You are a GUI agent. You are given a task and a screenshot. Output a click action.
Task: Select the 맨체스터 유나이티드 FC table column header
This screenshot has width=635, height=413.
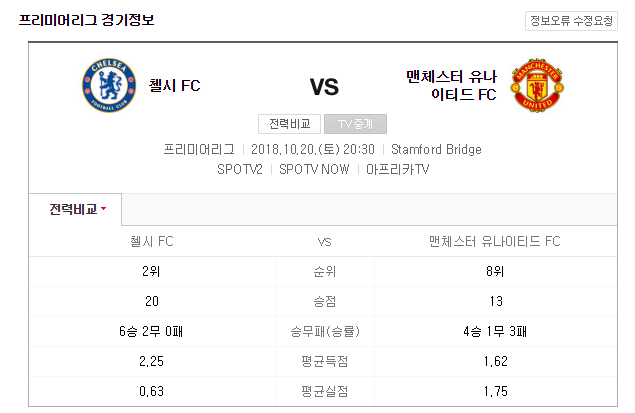[492, 241]
